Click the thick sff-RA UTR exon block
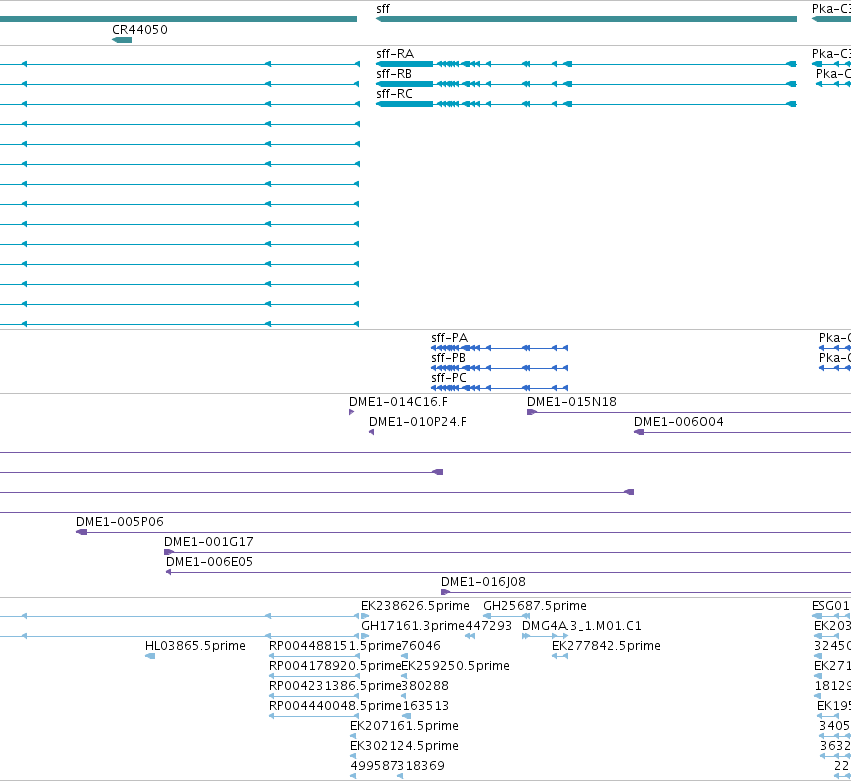This screenshot has width=851, height=781. (x=405, y=64)
